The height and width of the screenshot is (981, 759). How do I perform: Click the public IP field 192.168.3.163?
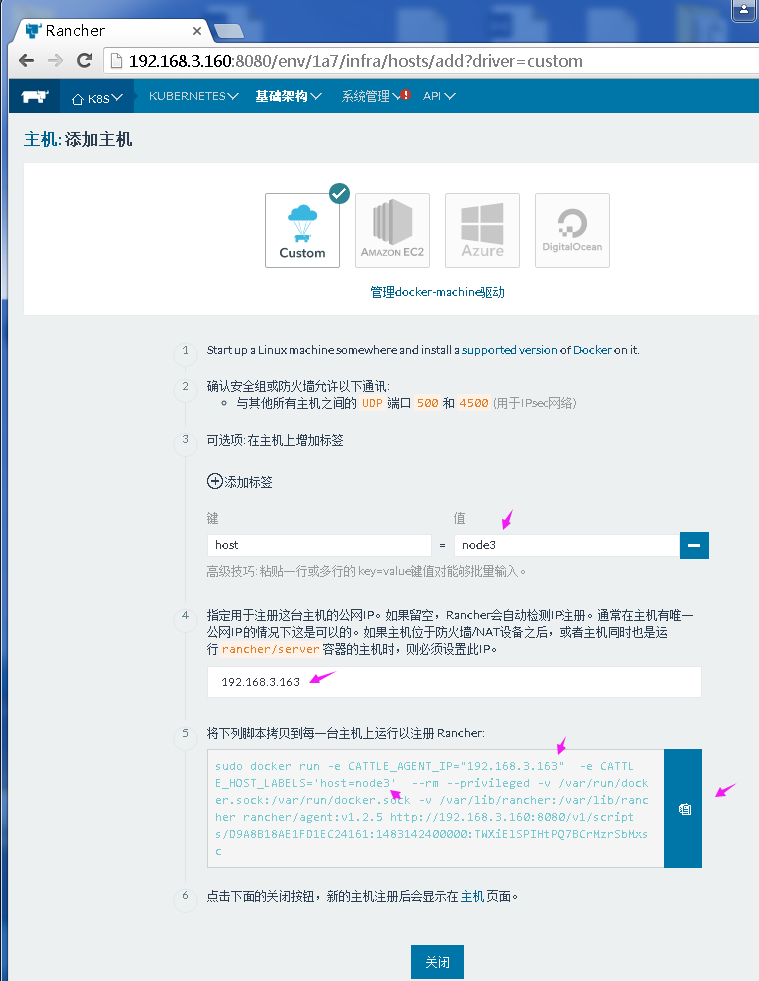tap(454, 682)
